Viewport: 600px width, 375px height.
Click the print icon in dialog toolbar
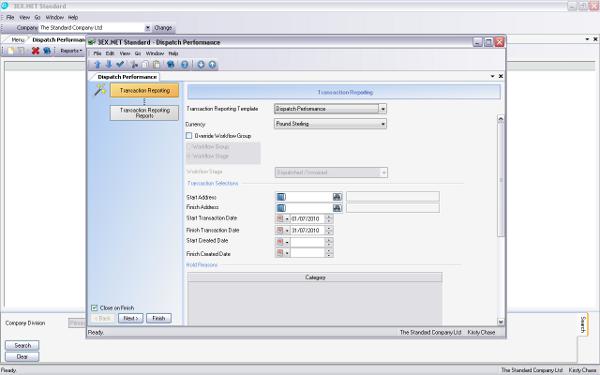tap(170, 65)
